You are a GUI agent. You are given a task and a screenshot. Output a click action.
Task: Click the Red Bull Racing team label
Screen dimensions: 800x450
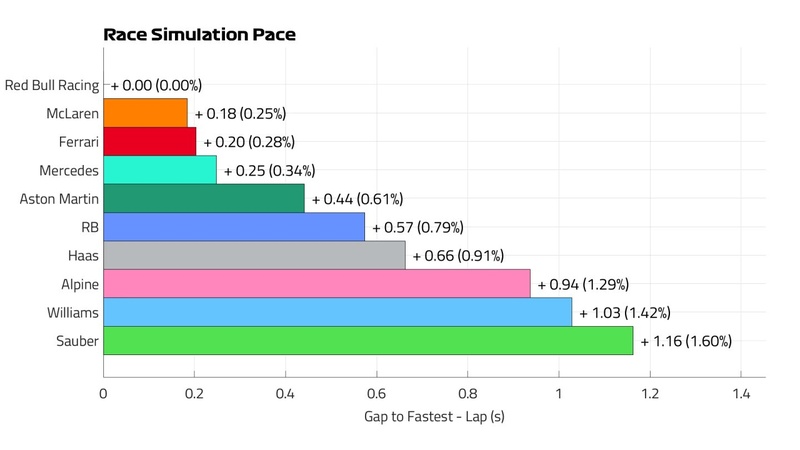pyautogui.click(x=51, y=86)
